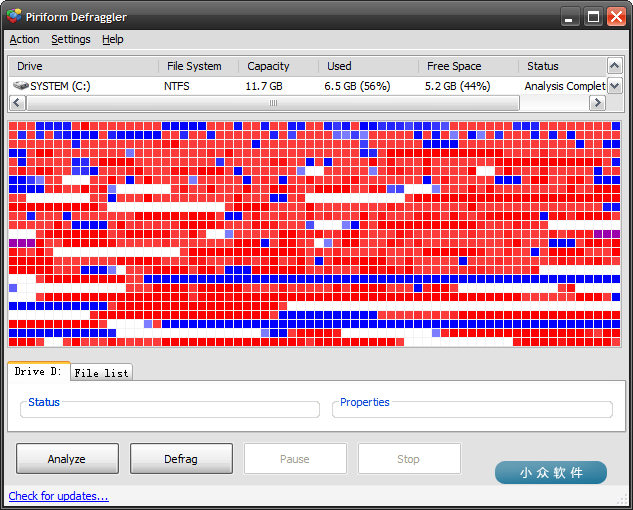Click the Stop button
633x510 pixels.
[408, 459]
